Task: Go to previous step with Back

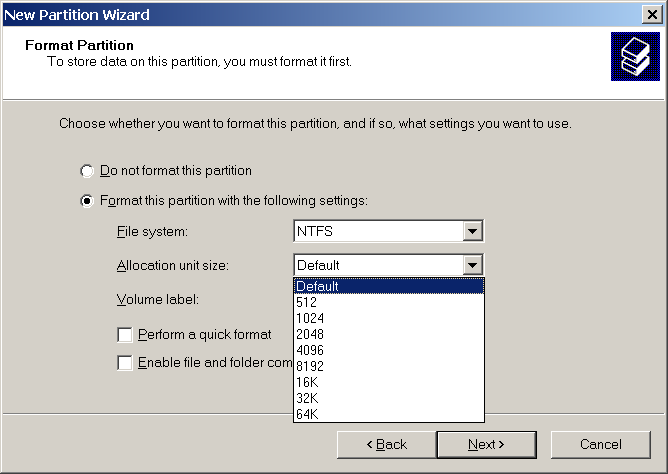Action: pos(387,444)
